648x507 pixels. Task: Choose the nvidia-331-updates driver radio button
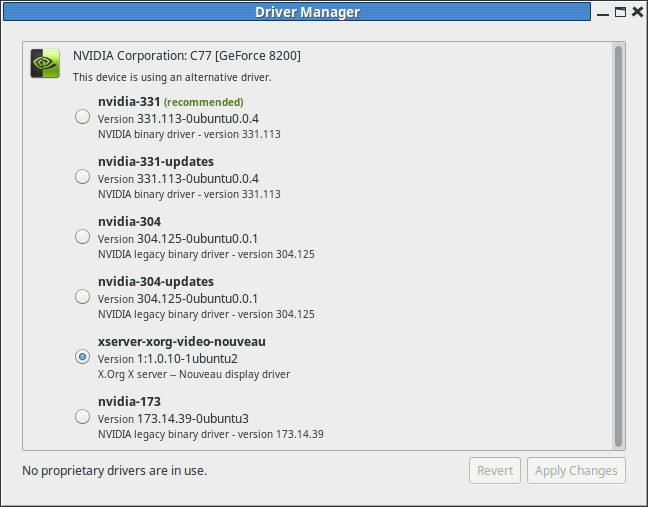point(83,176)
